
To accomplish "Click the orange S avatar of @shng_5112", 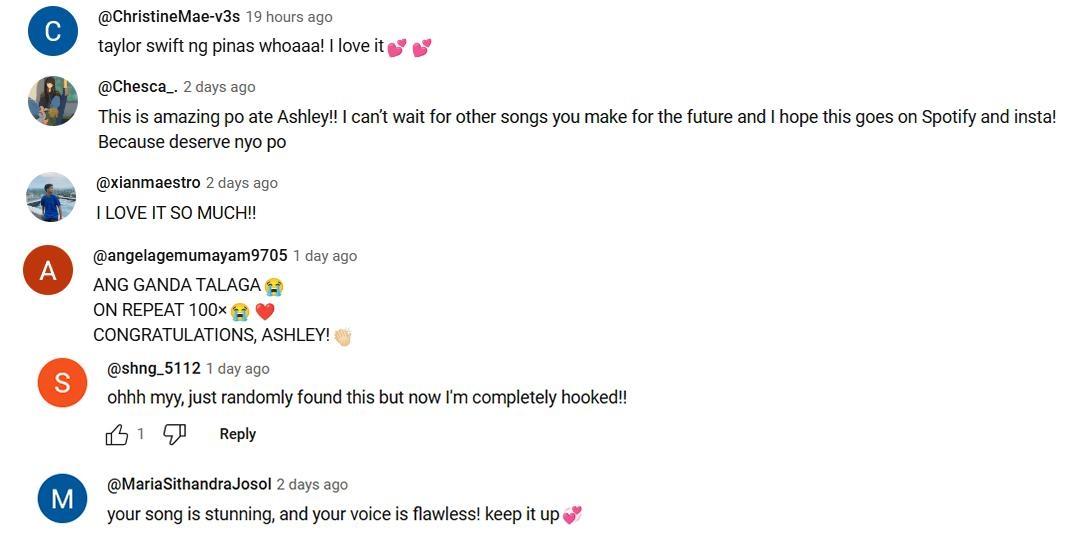I will (62, 383).
